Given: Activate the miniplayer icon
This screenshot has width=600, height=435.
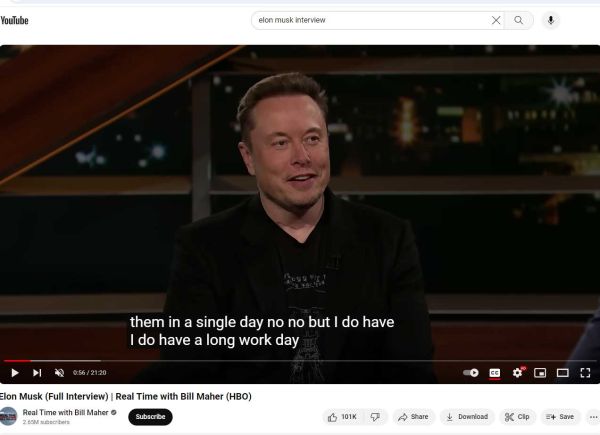Looking at the screenshot, I should tap(540, 373).
